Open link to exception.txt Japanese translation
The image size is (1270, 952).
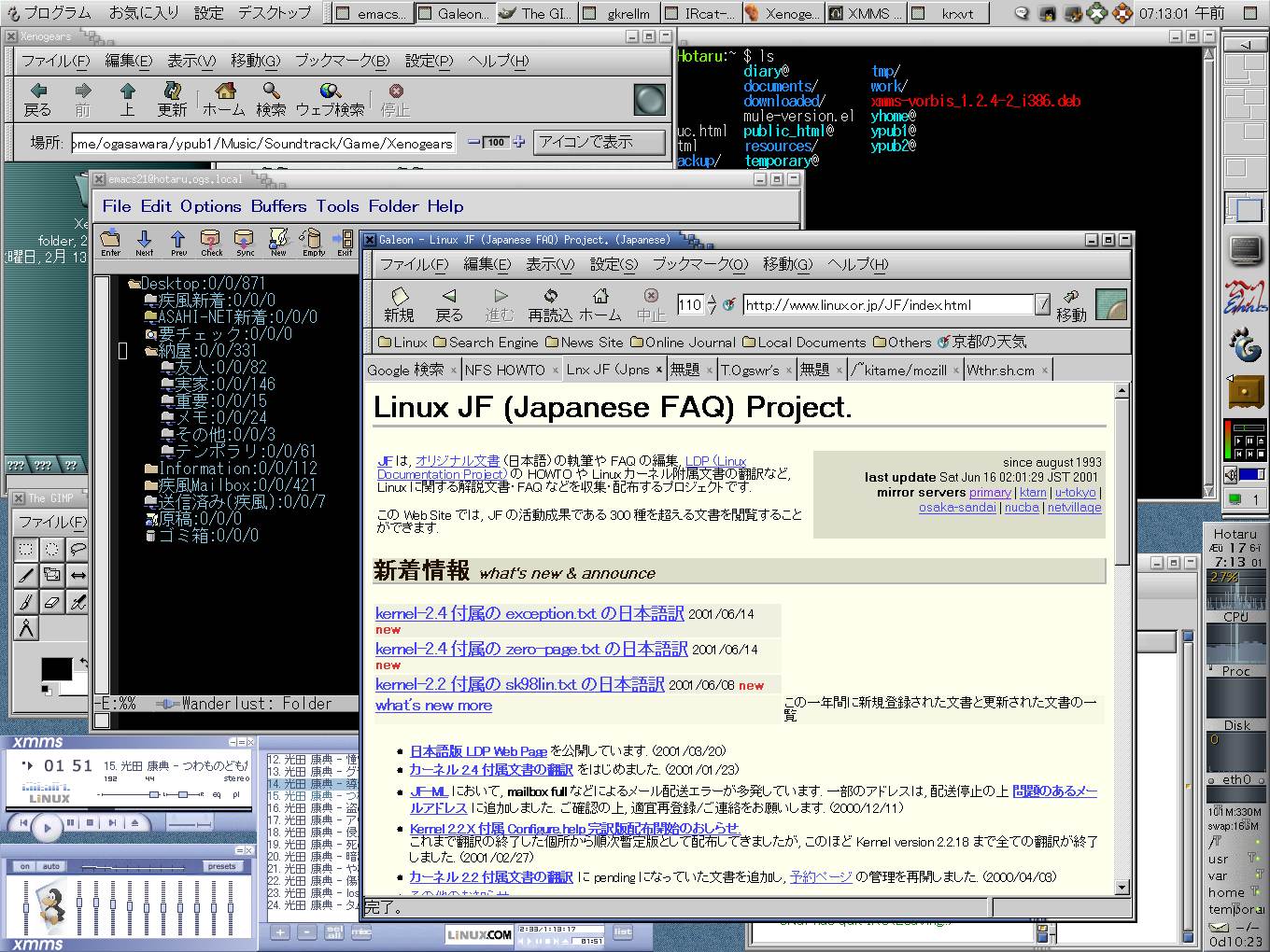(x=529, y=613)
